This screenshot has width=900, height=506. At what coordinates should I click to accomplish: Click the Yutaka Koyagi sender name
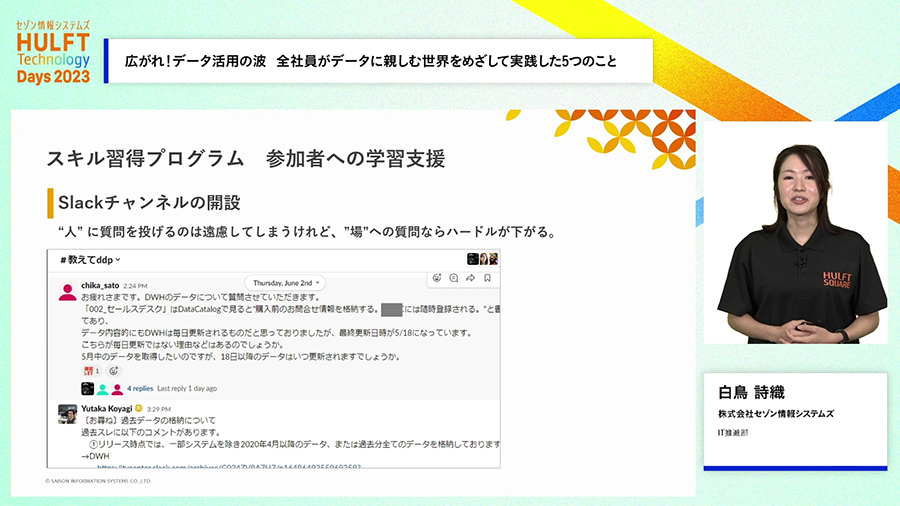(x=108, y=408)
